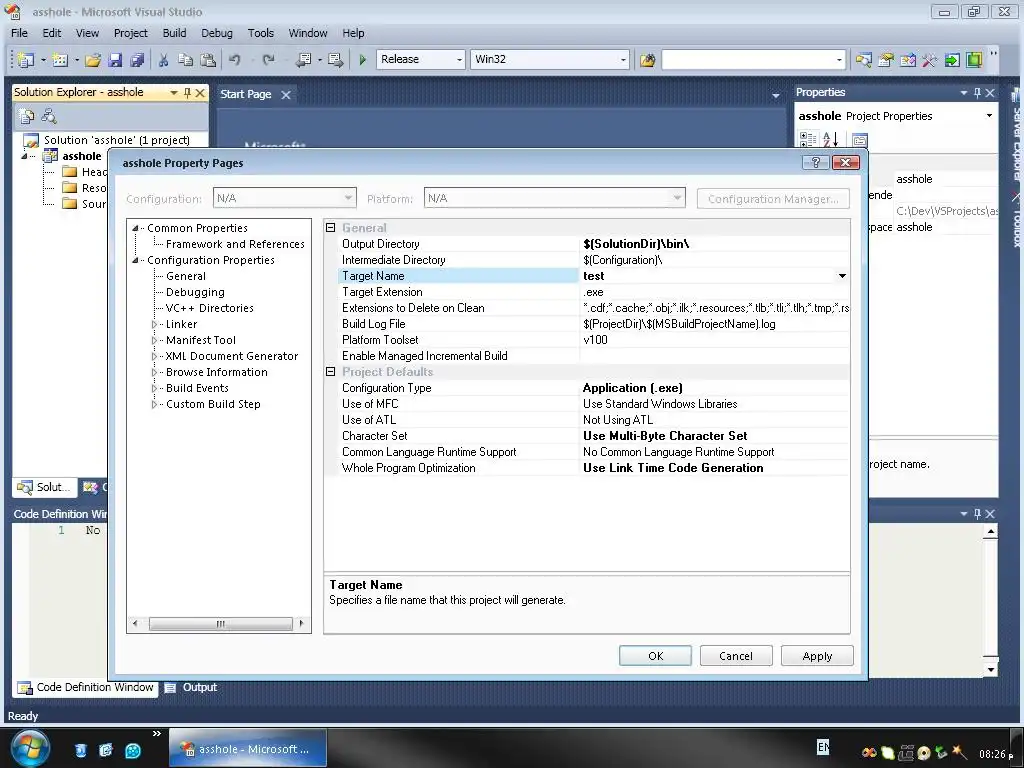This screenshot has width=1024, height=768.
Task: Select VC++ Directories tree item
Action: tap(210, 308)
